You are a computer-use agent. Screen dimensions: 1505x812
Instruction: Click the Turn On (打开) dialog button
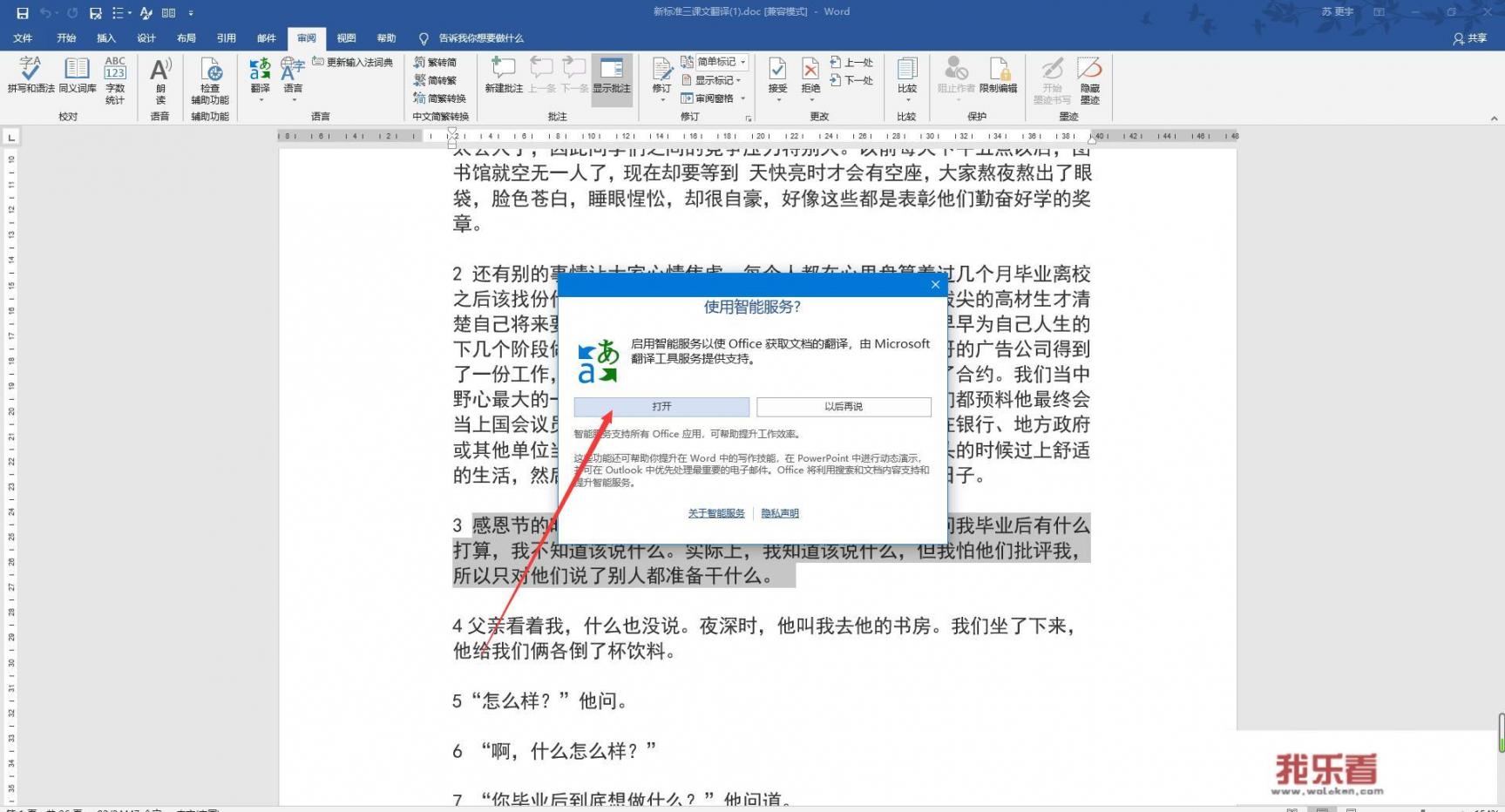[661, 407]
